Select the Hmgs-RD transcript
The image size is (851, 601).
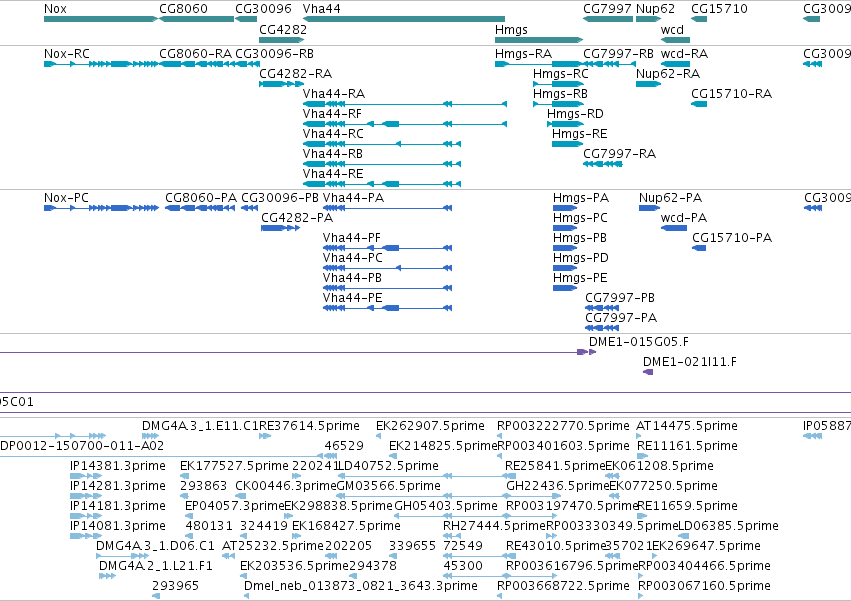565,124
